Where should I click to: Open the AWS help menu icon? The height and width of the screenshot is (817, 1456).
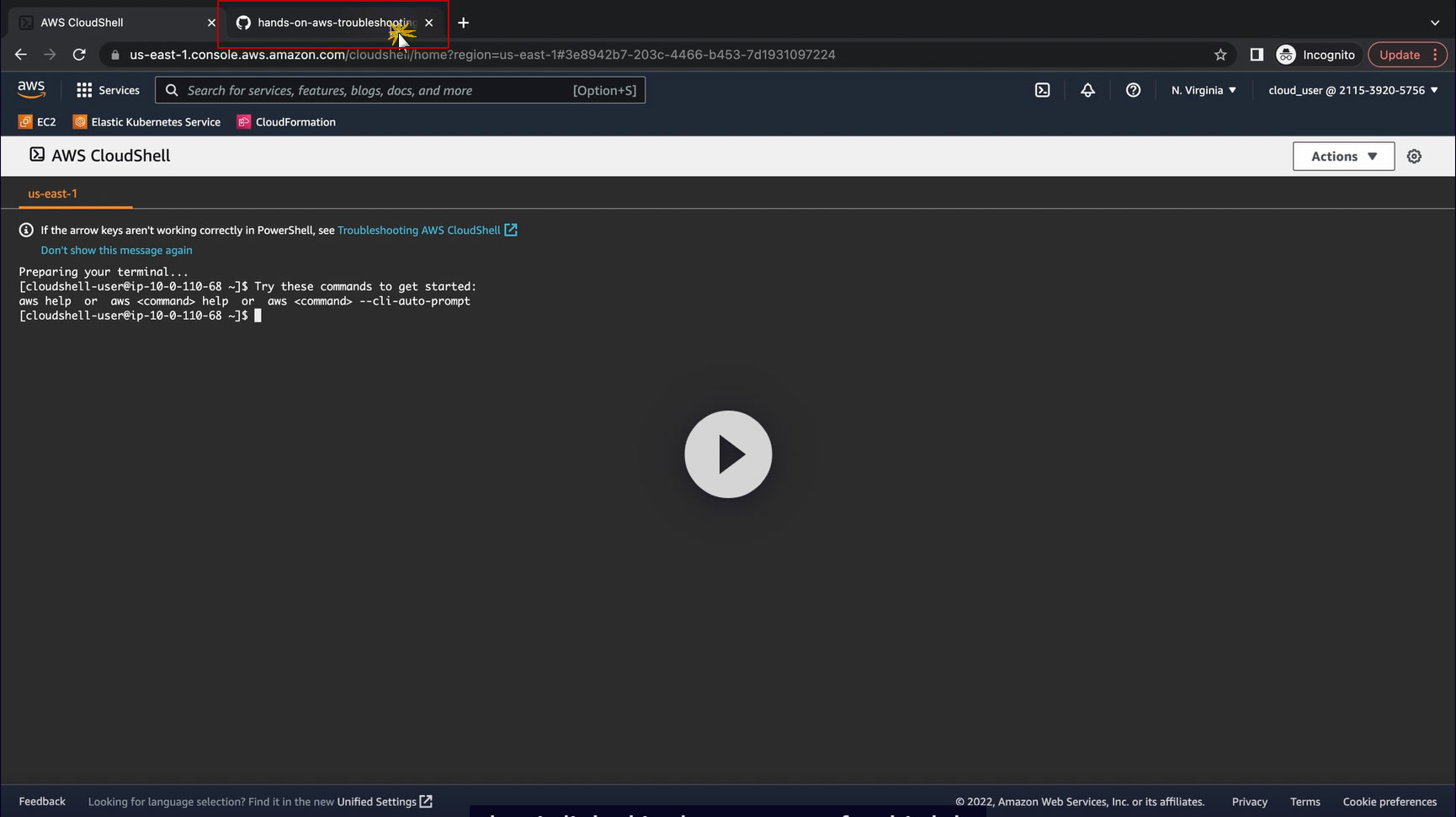tap(1133, 90)
